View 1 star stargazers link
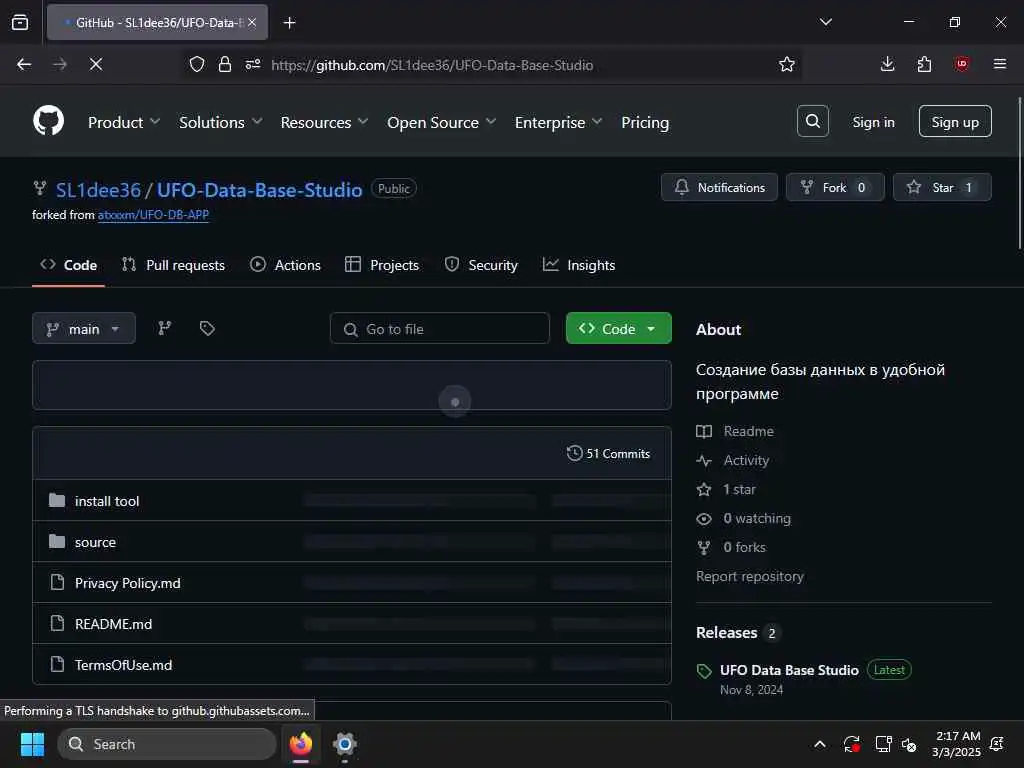The height and width of the screenshot is (768, 1024). (739, 489)
